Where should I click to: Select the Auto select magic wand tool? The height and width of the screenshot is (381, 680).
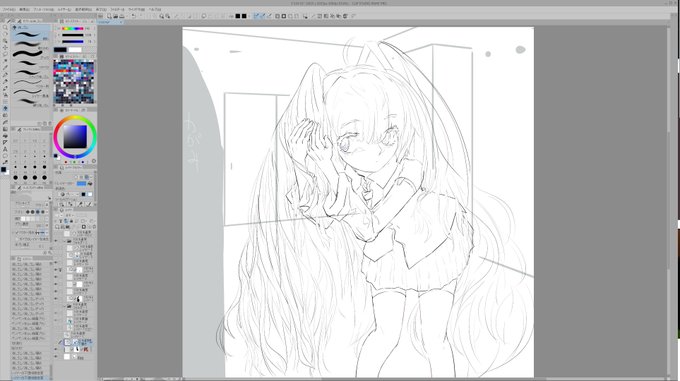[x=5, y=61]
